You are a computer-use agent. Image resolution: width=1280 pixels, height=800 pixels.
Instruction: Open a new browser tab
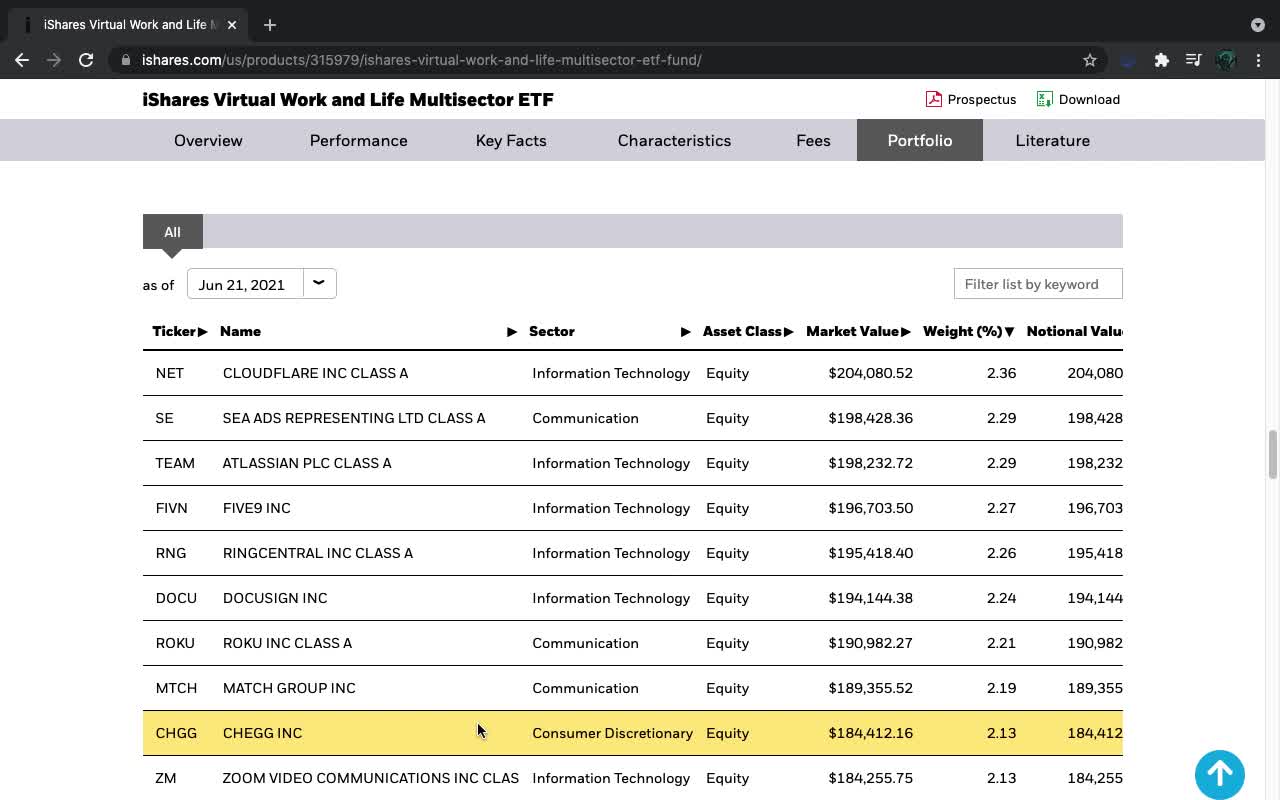(x=270, y=24)
